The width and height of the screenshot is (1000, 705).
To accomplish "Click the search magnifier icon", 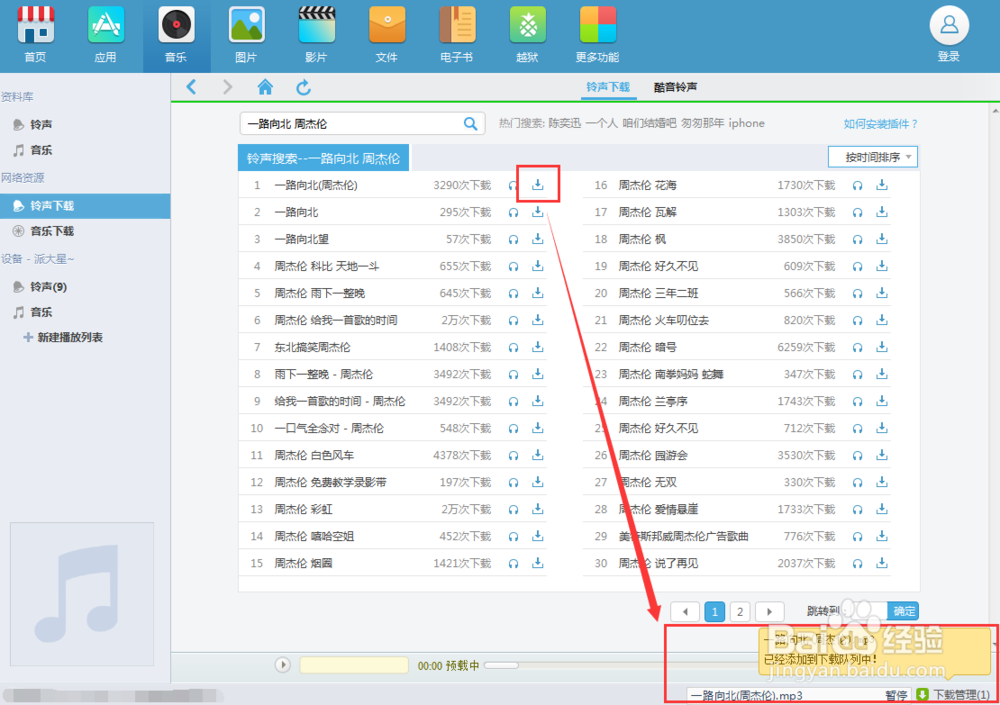I will click(470, 124).
